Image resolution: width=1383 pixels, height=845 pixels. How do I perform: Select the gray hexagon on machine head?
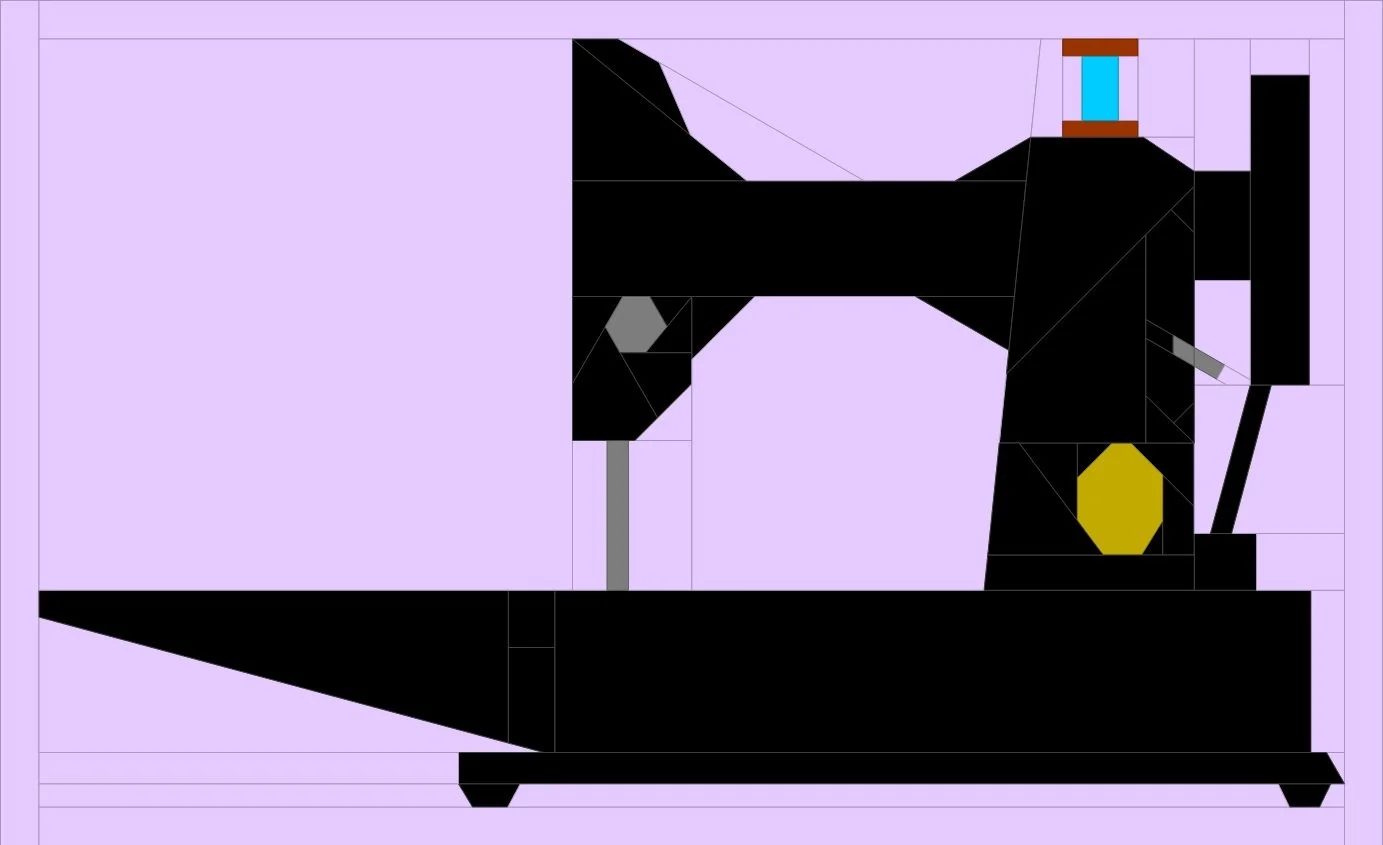click(x=636, y=324)
